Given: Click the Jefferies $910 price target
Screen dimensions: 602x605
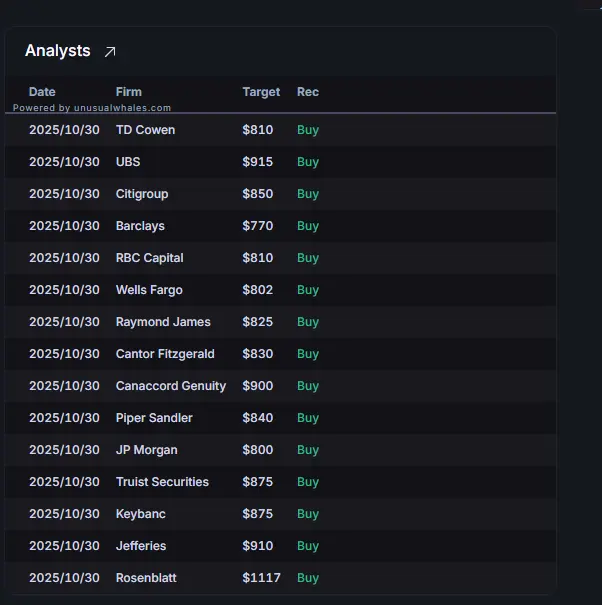Looking at the screenshot, I should (x=257, y=546).
